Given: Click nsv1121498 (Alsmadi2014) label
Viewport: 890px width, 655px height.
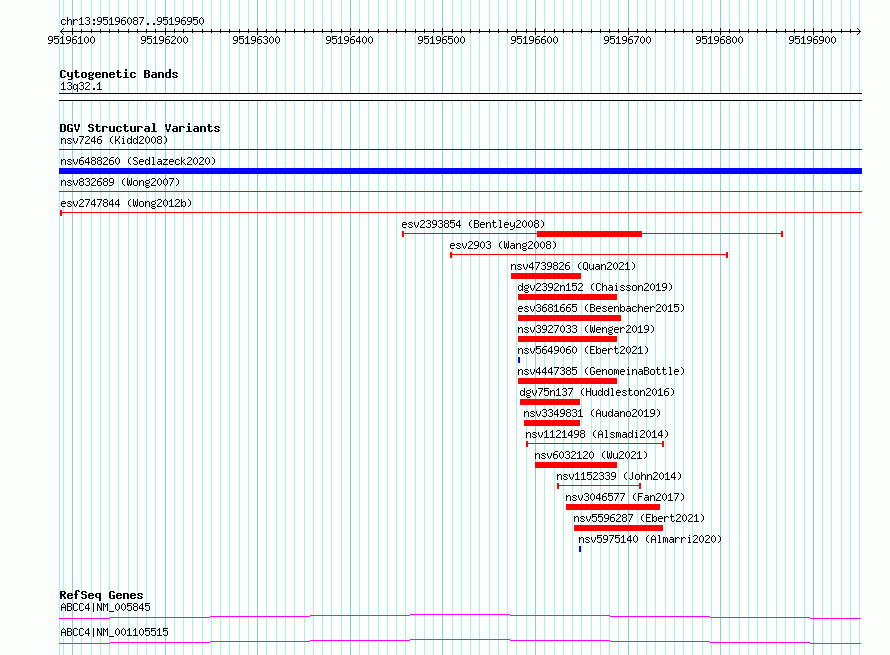Looking at the screenshot, I should tap(597, 434).
